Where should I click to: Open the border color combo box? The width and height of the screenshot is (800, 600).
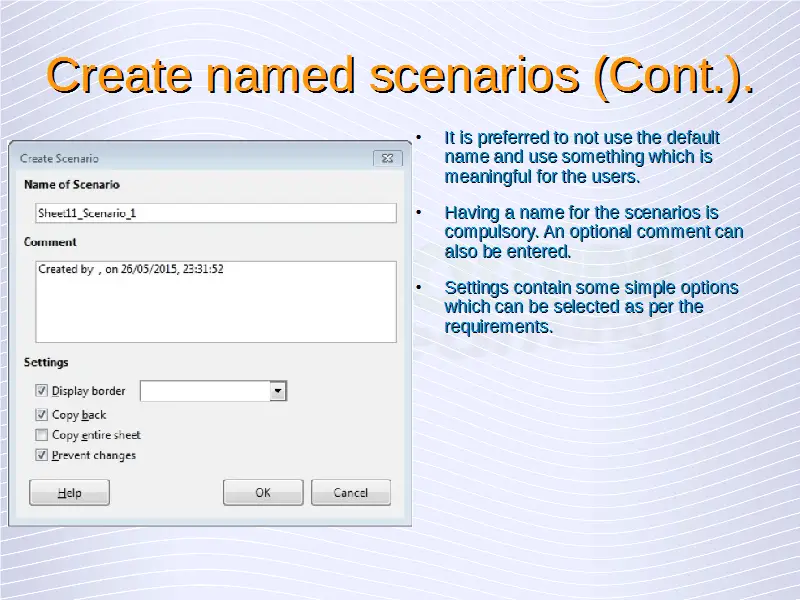[x=205, y=391]
